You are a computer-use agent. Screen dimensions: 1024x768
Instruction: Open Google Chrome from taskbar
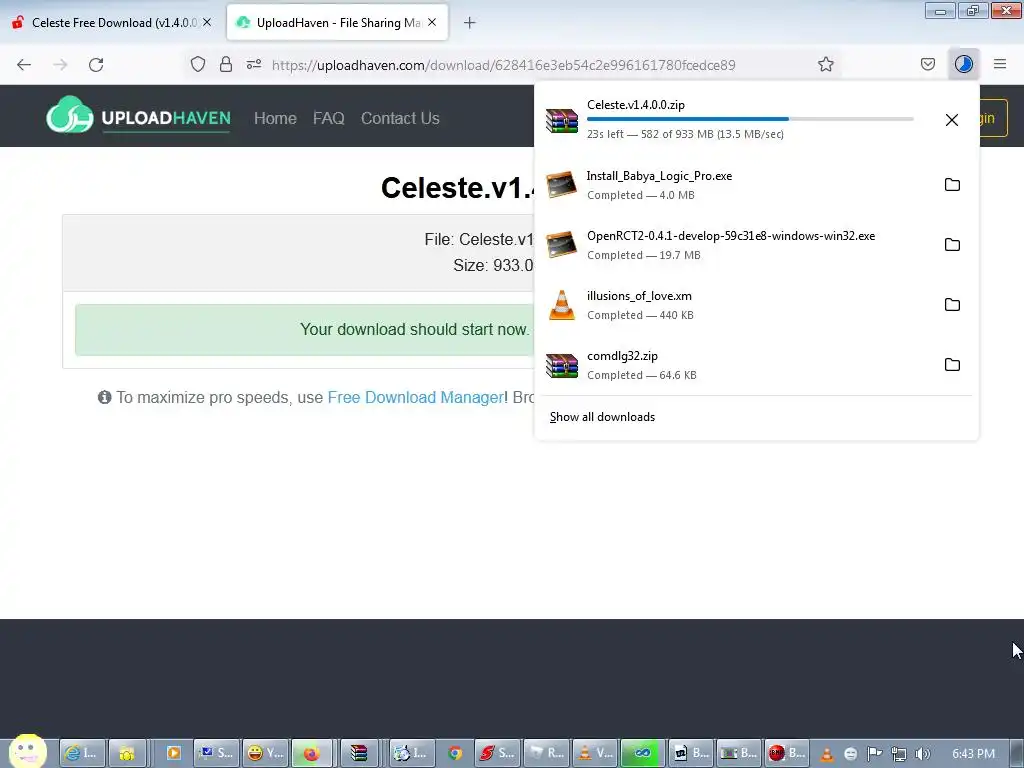455,753
